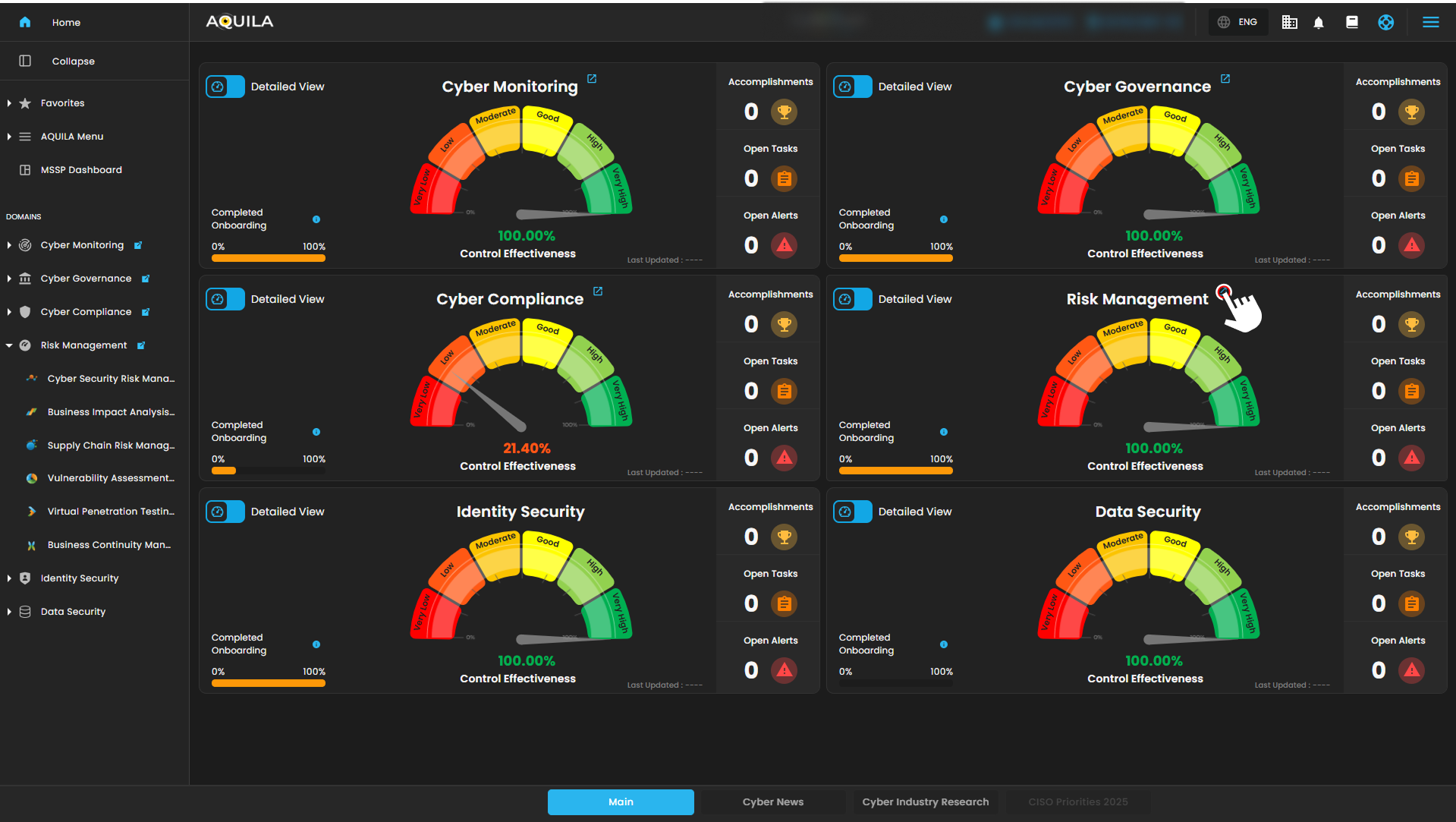
Task: Click Cyber Governance Open Alerts warning icon
Action: (x=1411, y=245)
